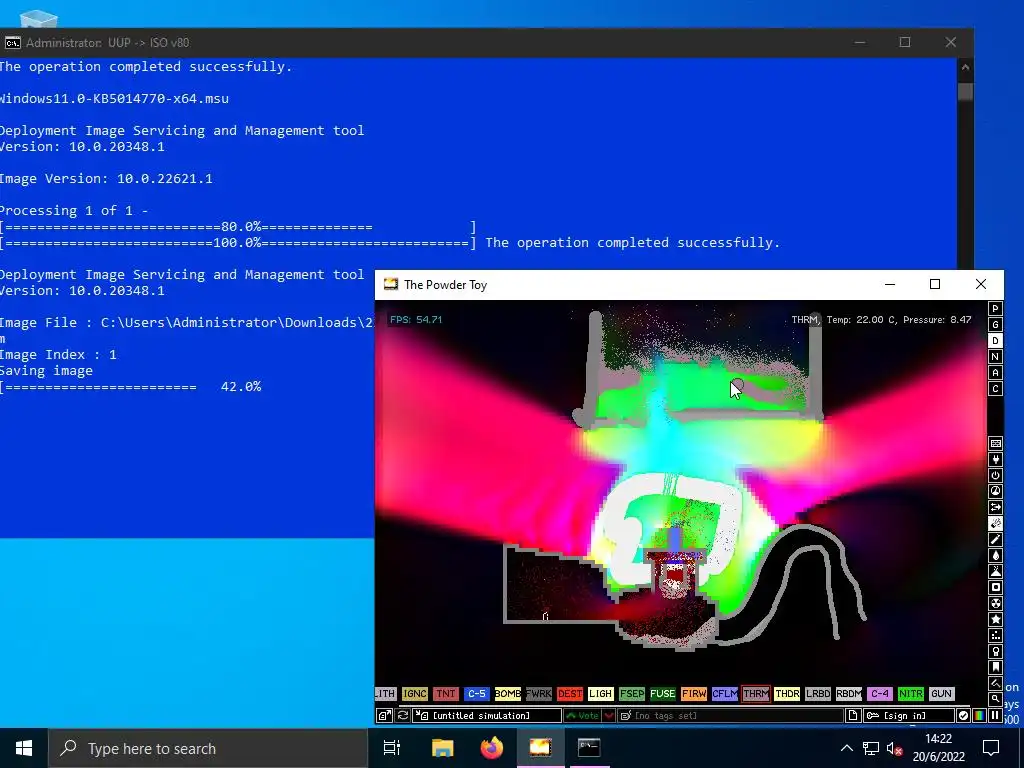Open the Game of Life dots icon

click(x=995, y=635)
